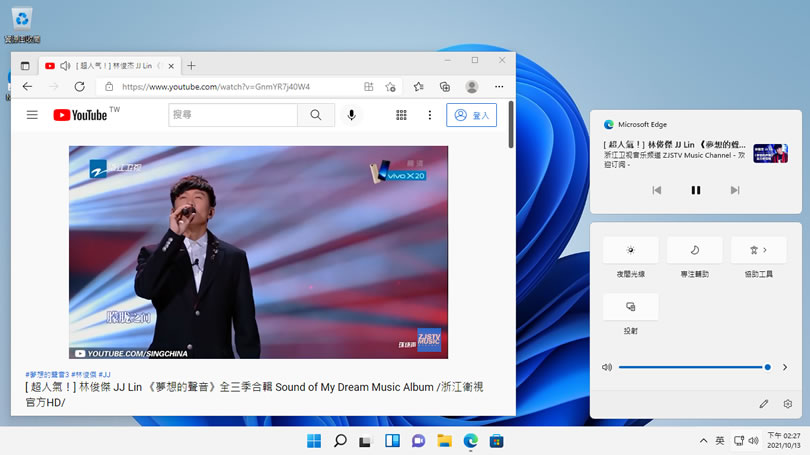The height and width of the screenshot is (455, 810).
Task: Click the video title text
Action: click(x=254, y=395)
